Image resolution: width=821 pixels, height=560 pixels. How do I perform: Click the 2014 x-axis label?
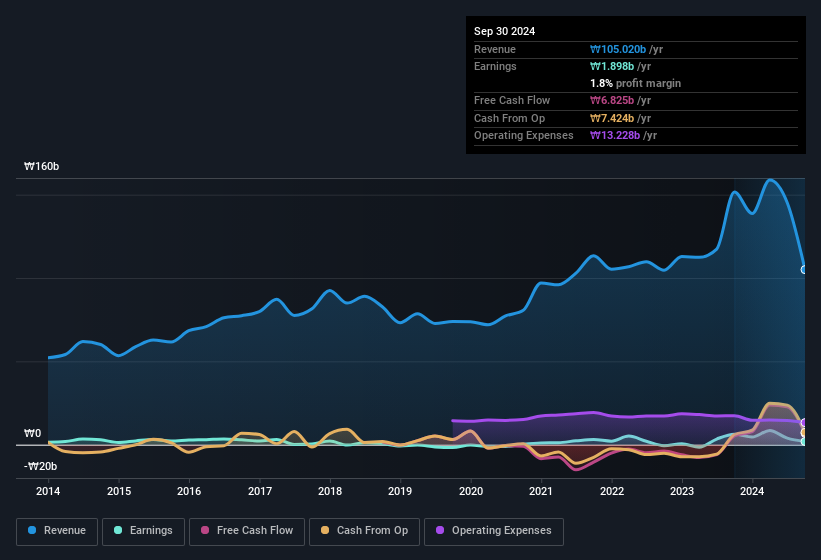tap(48, 491)
